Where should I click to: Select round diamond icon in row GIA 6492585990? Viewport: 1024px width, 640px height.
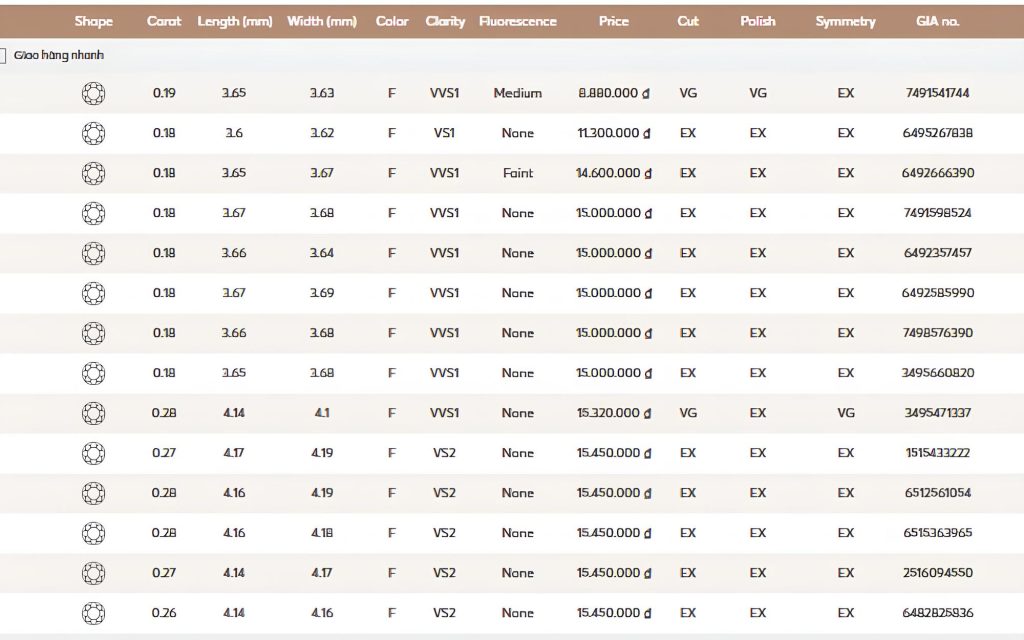pos(93,293)
